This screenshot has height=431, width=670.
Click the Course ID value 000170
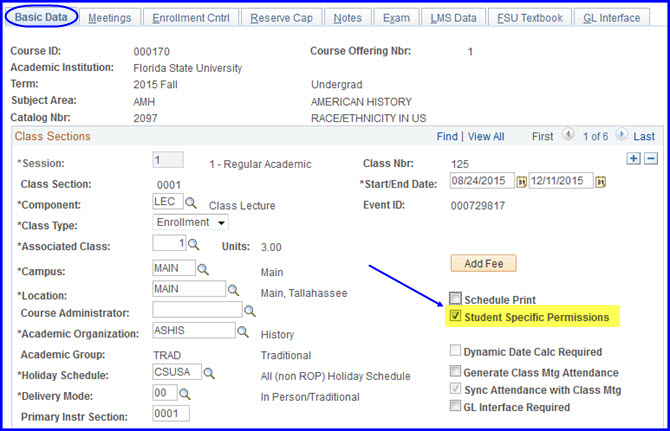[x=151, y=52]
